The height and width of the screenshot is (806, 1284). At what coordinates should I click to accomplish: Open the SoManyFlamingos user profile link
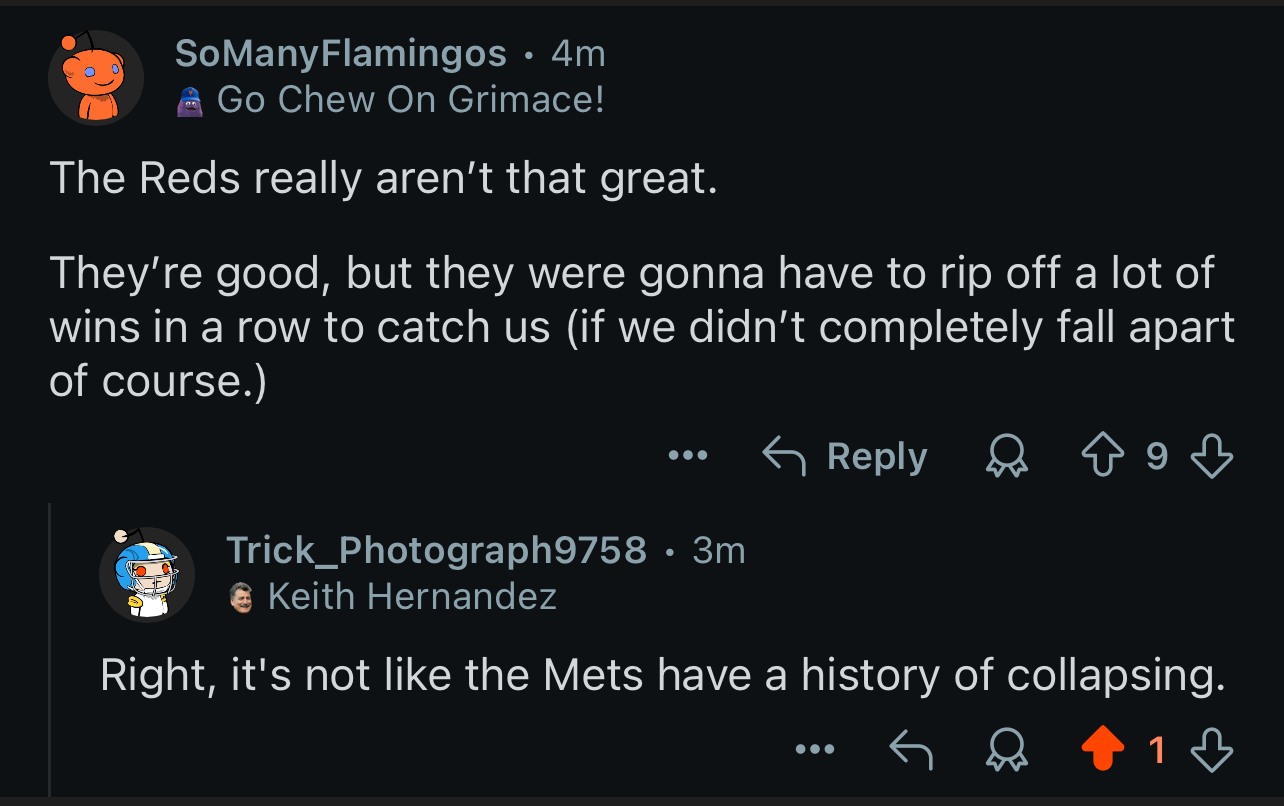tap(340, 54)
